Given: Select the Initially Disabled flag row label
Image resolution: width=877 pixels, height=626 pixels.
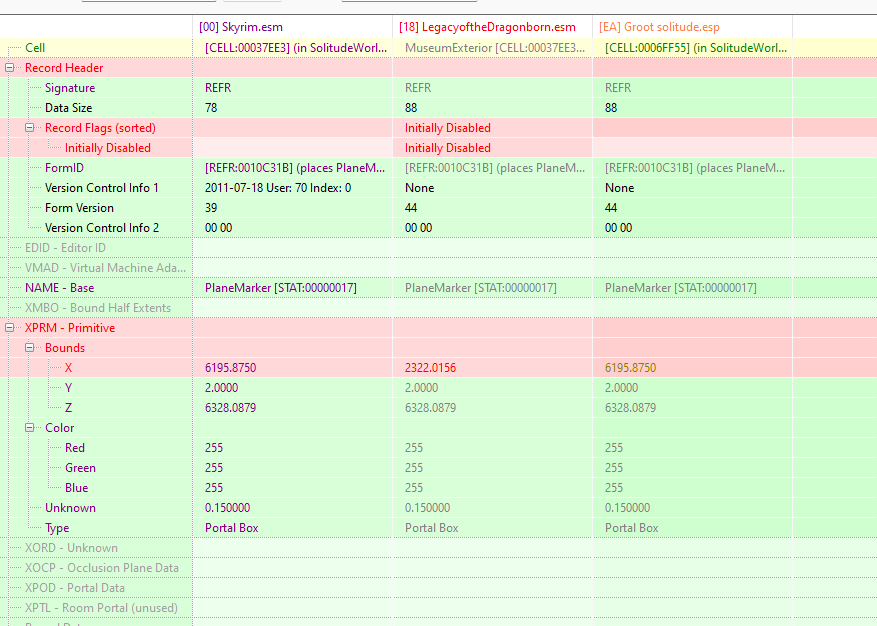Looking at the screenshot, I should (107, 148).
